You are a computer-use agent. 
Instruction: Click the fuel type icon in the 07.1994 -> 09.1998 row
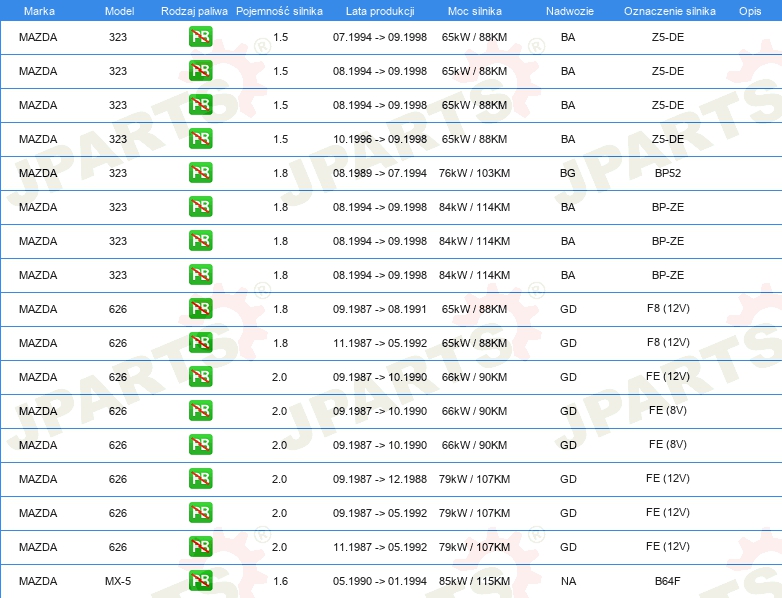(x=200, y=36)
